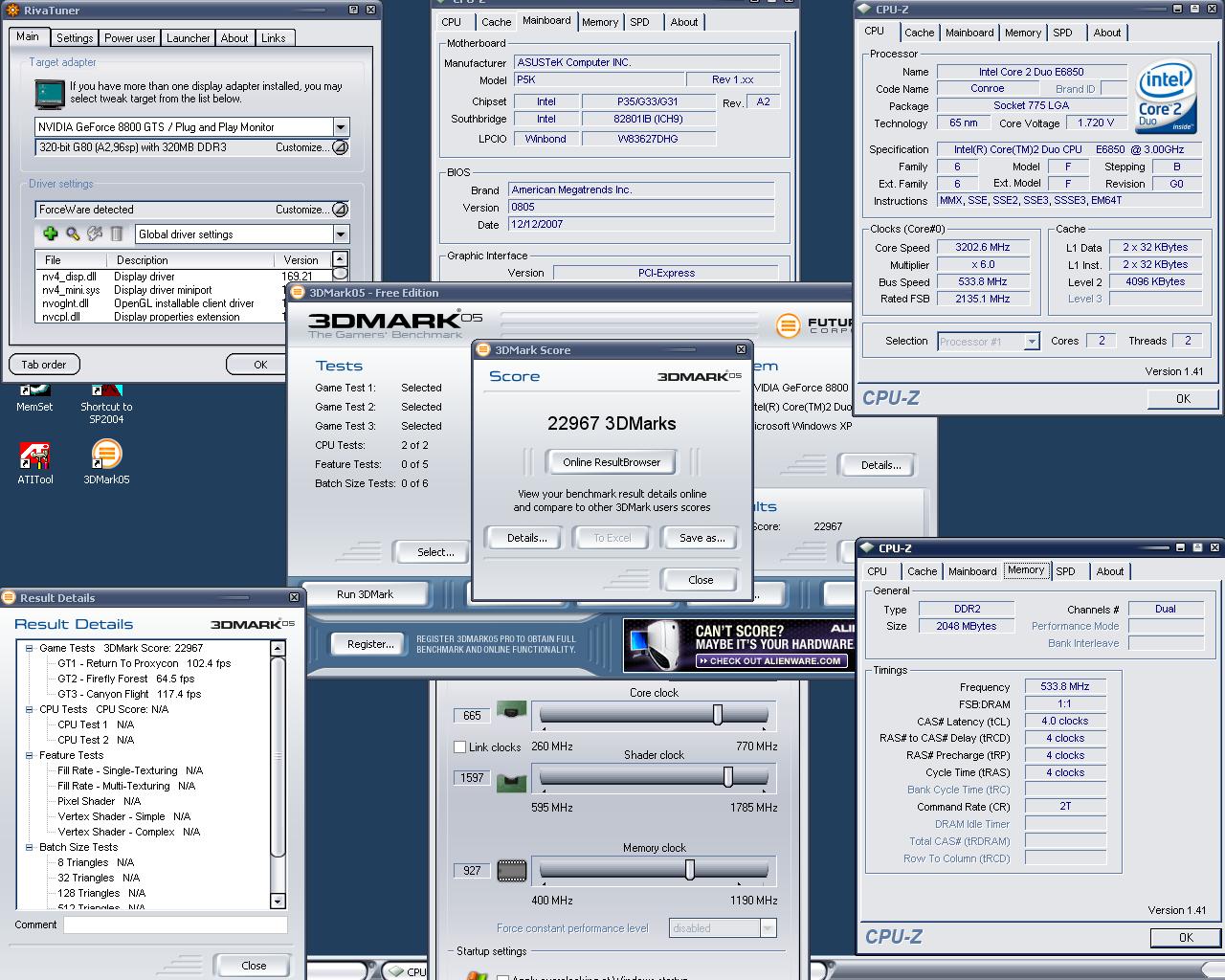Click the Comment input field in Result Details
The image size is (1225, 980).
175,924
